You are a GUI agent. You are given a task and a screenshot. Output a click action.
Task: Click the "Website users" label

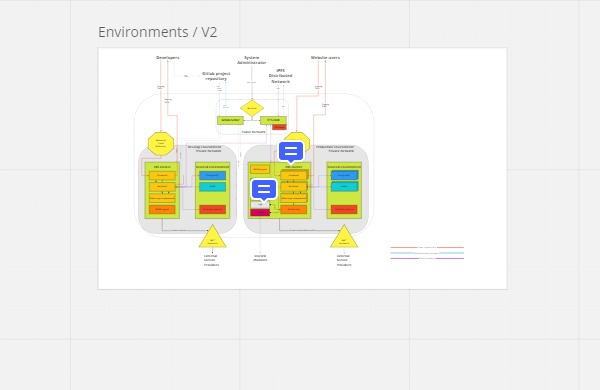[325, 57]
